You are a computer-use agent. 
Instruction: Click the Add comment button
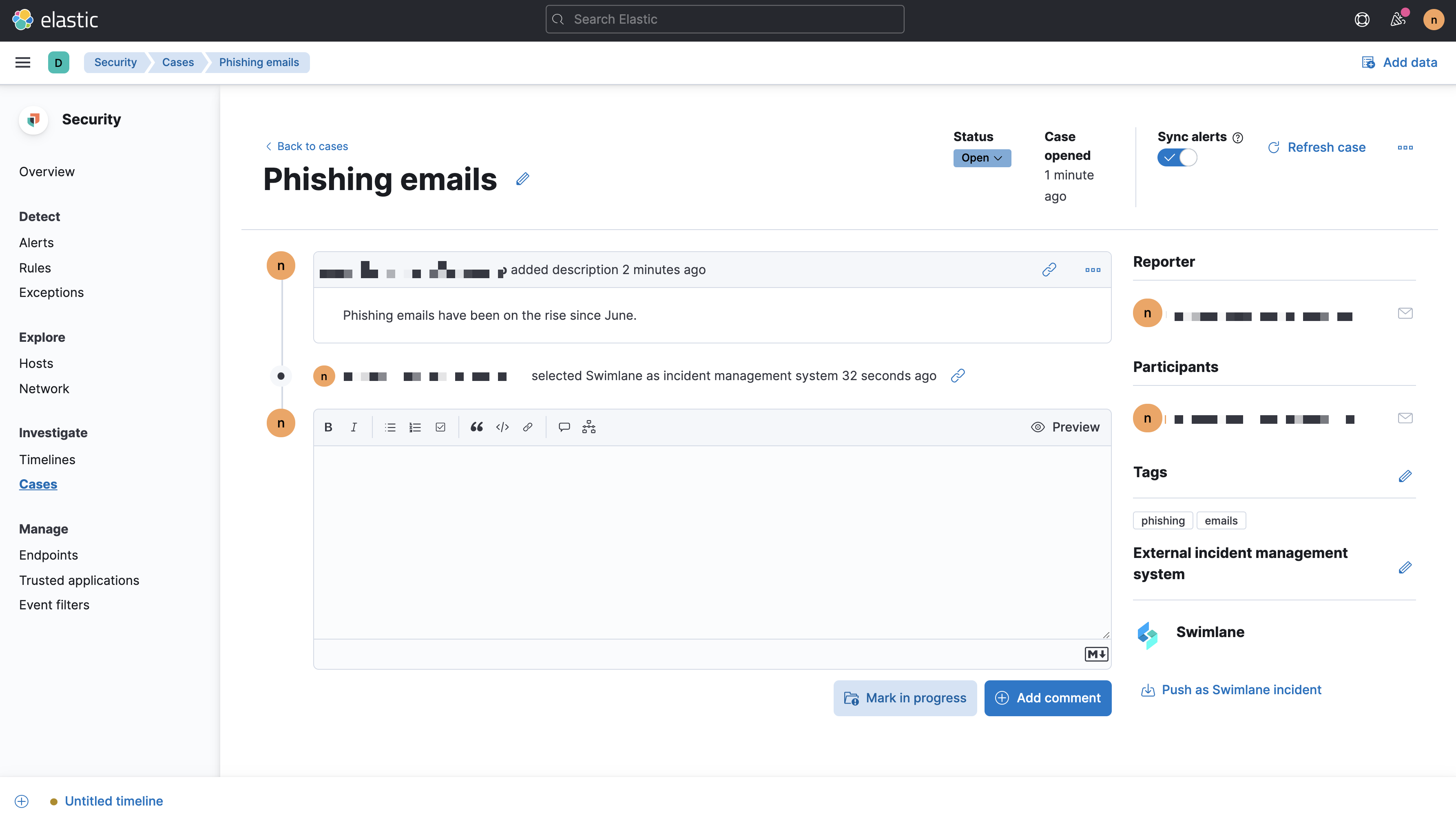pyautogui.click(x=1048, y=698)
